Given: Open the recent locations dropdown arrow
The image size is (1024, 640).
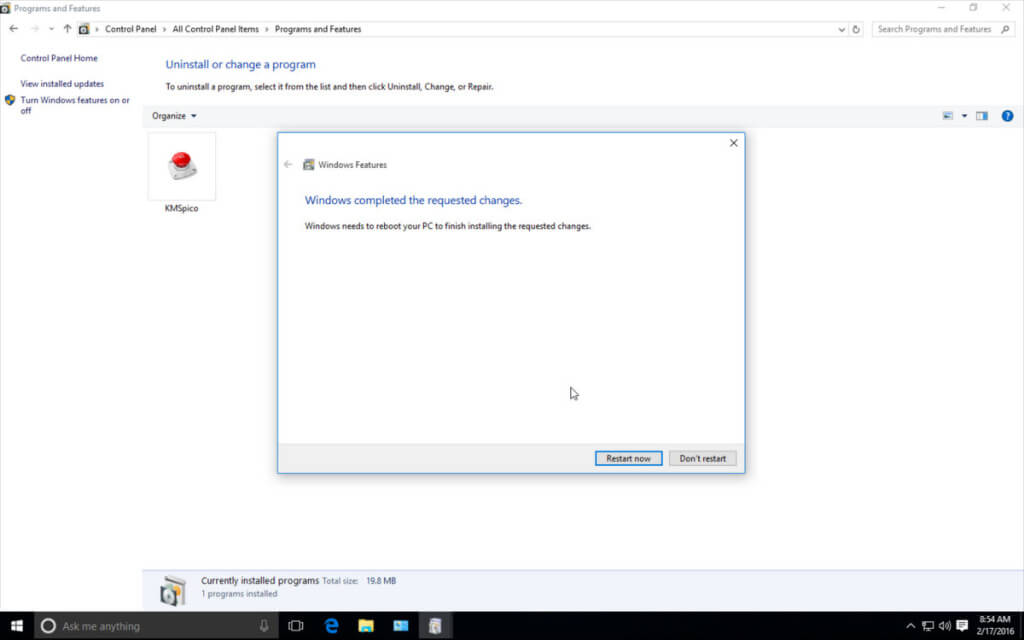Looking at the screenshot, I should [51, 29].
